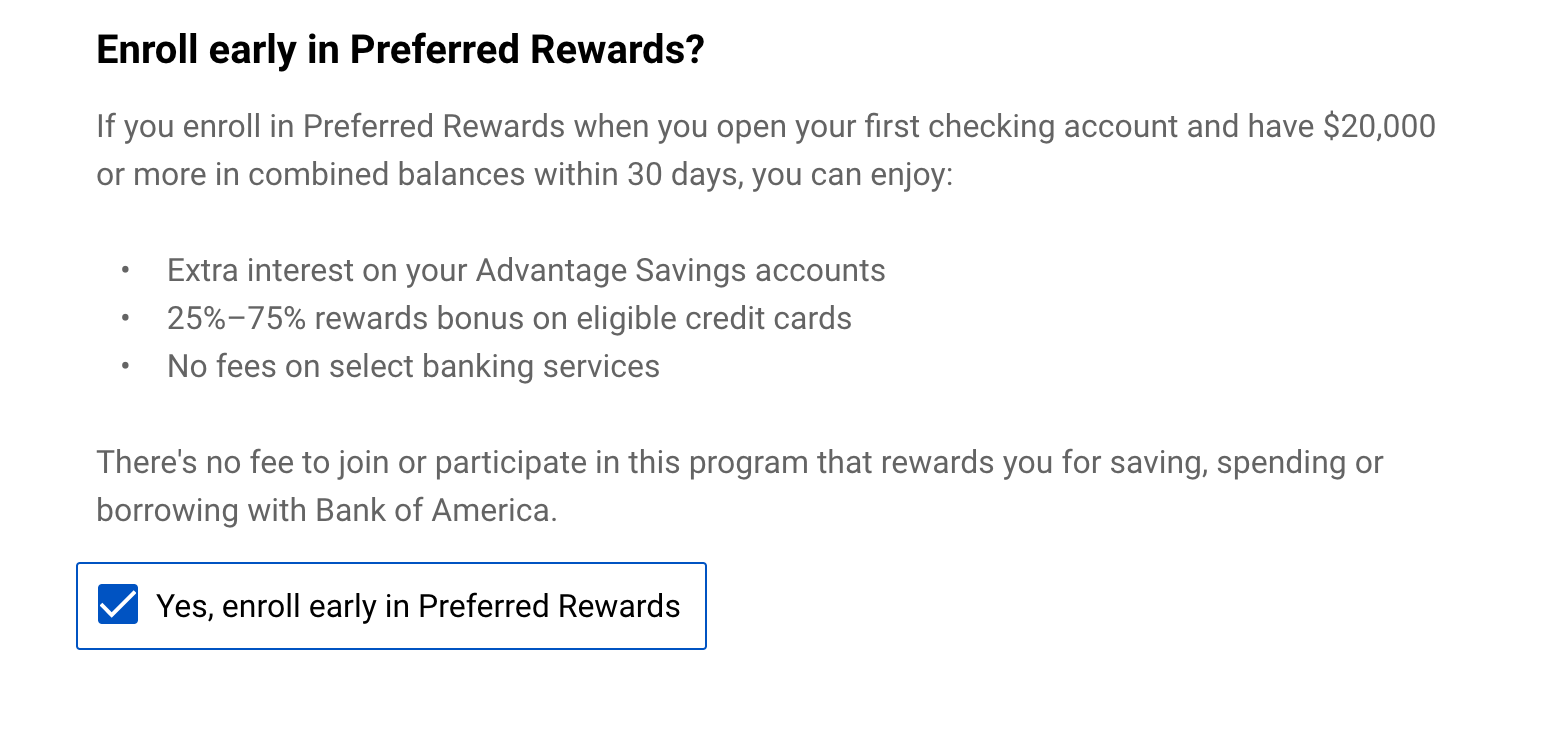The height and width of the screenshot is (754, 1544).
Task: Click the "30 days" text
Action: tap(684, 174)
